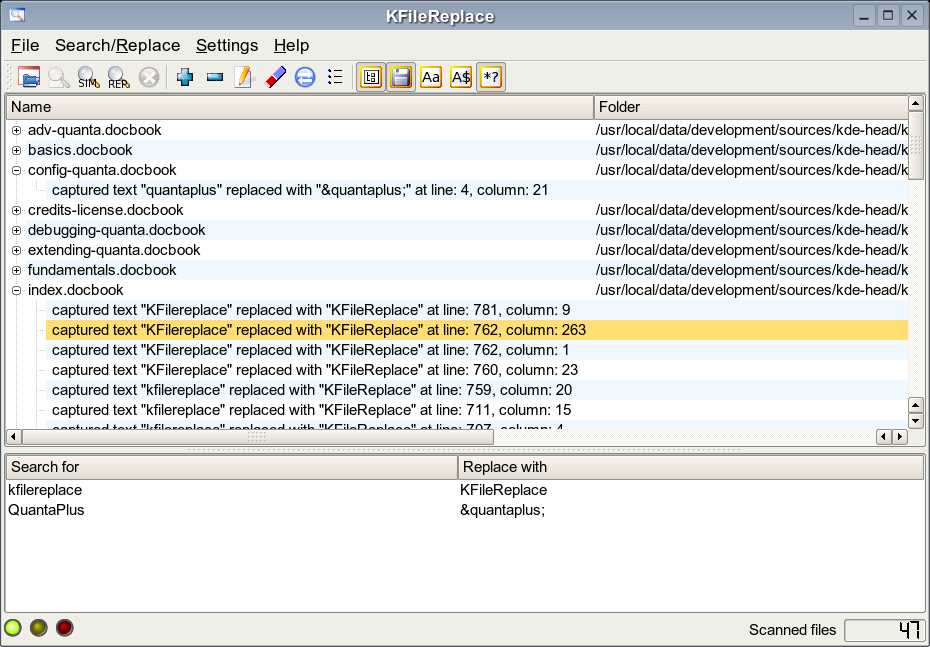930x647 pixels.
Task: Click the open folder project icon
Action: tap(29, 77)
